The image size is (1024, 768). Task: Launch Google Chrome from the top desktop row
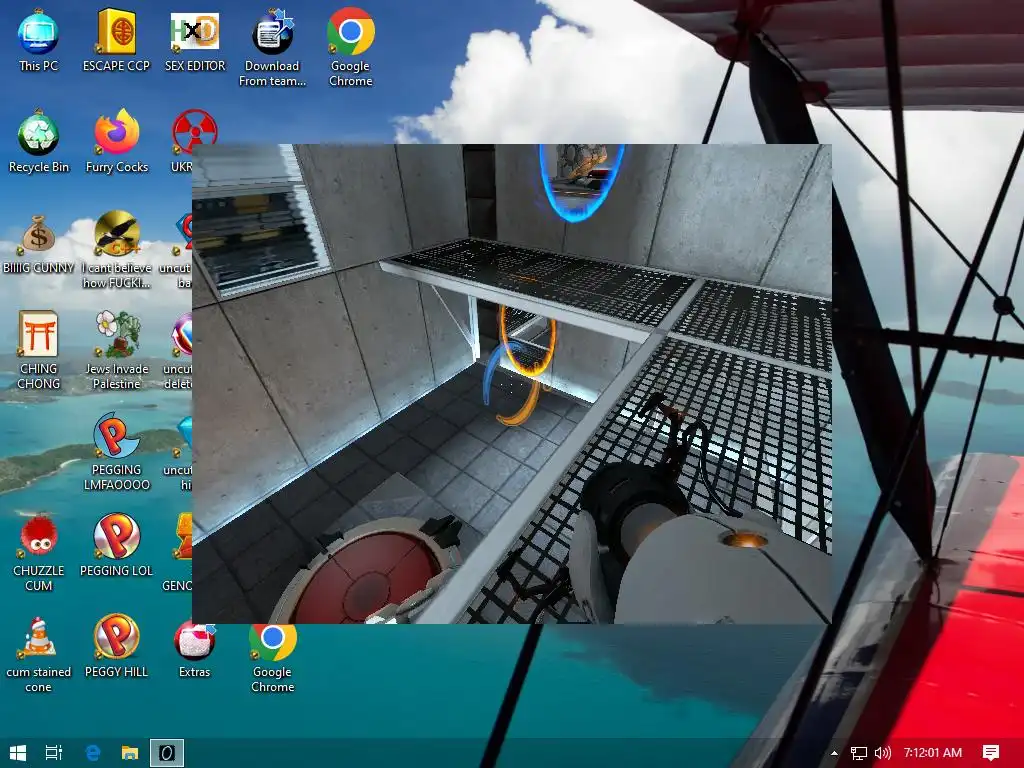tap(351, 48)
